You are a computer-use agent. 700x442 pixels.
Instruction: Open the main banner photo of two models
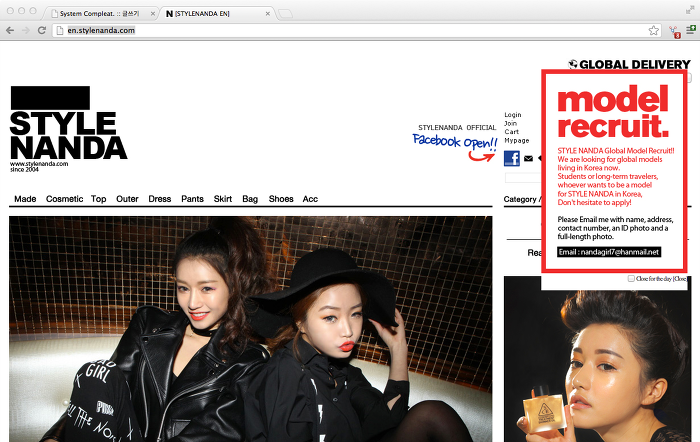[x=250, y=329]
